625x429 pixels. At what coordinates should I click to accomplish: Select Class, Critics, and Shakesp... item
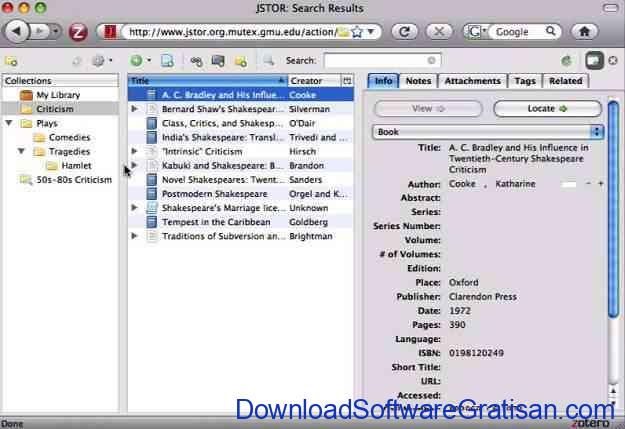tap(240, 123)
